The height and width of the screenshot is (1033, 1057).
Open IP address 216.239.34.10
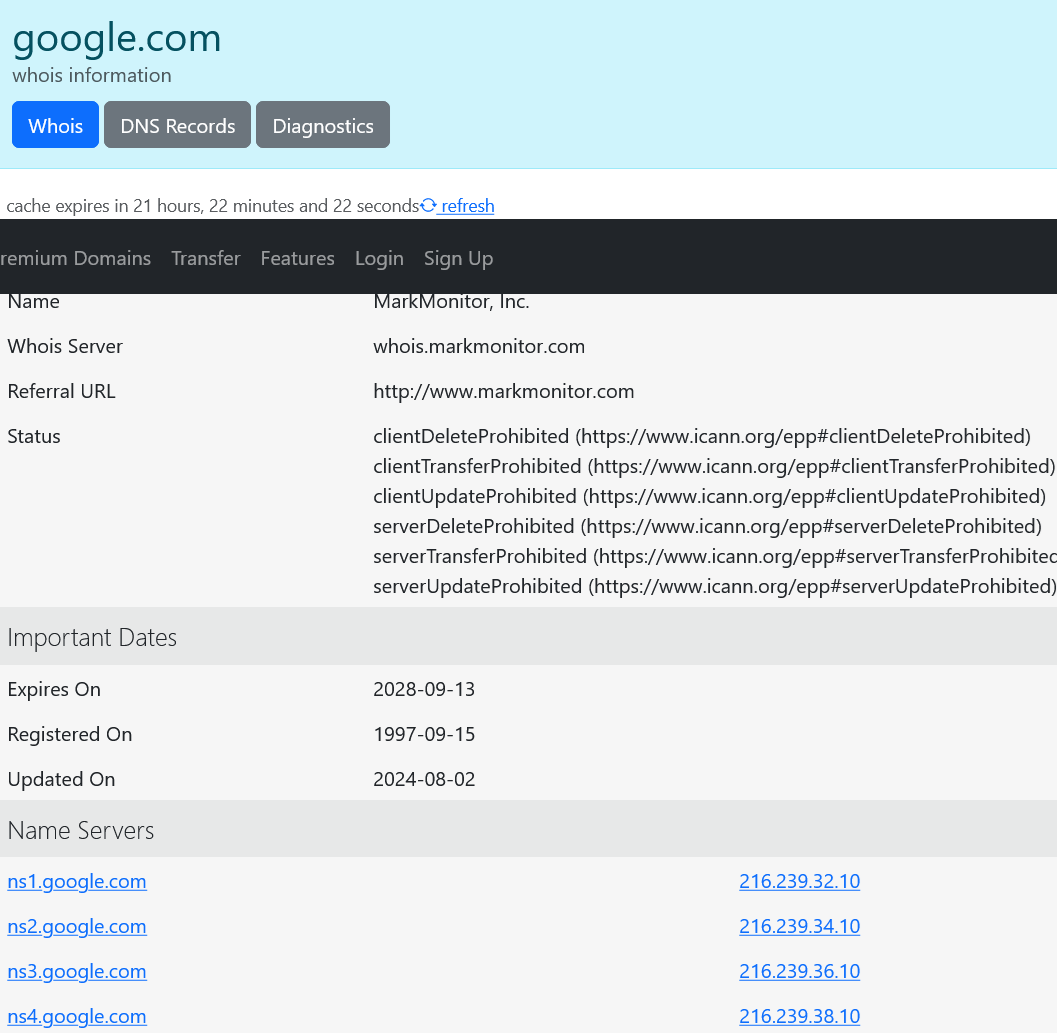(x=799, y=926)
